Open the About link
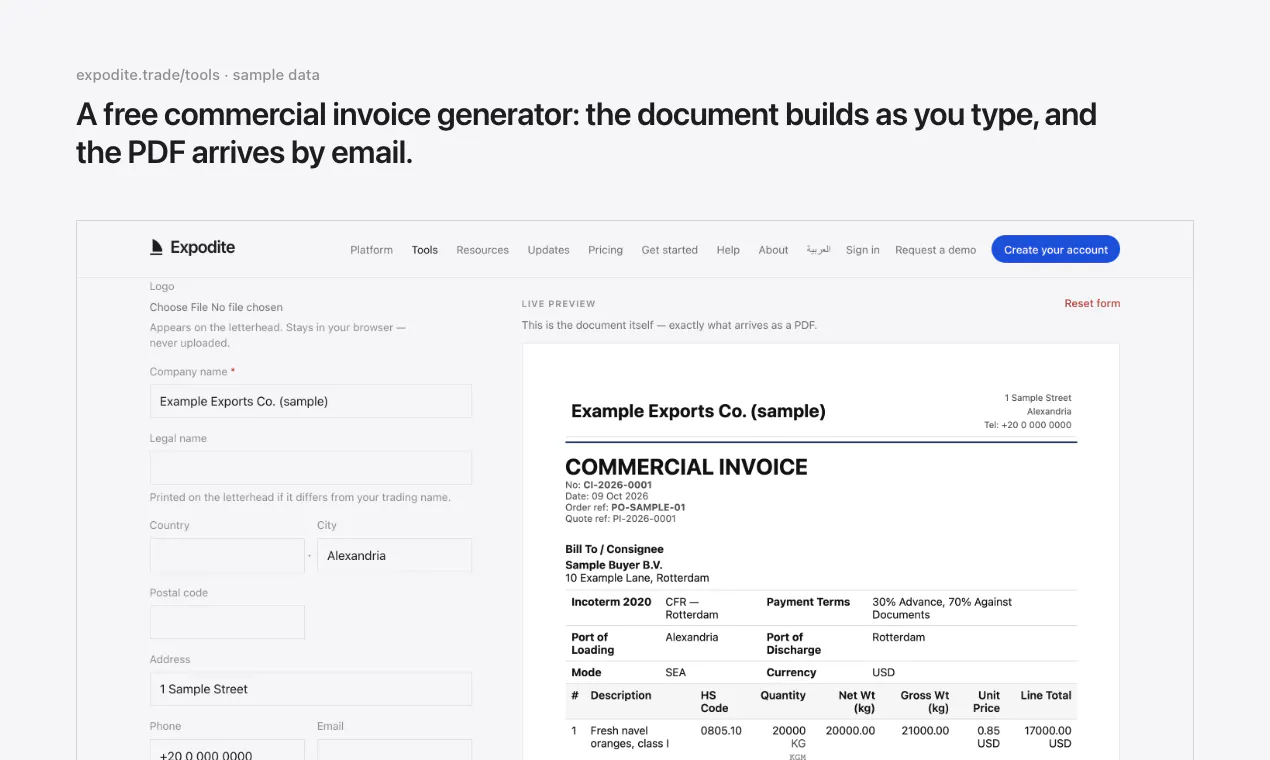Image resolution: width=1270 pixels, height=760 pixels. tap(773, 250)
